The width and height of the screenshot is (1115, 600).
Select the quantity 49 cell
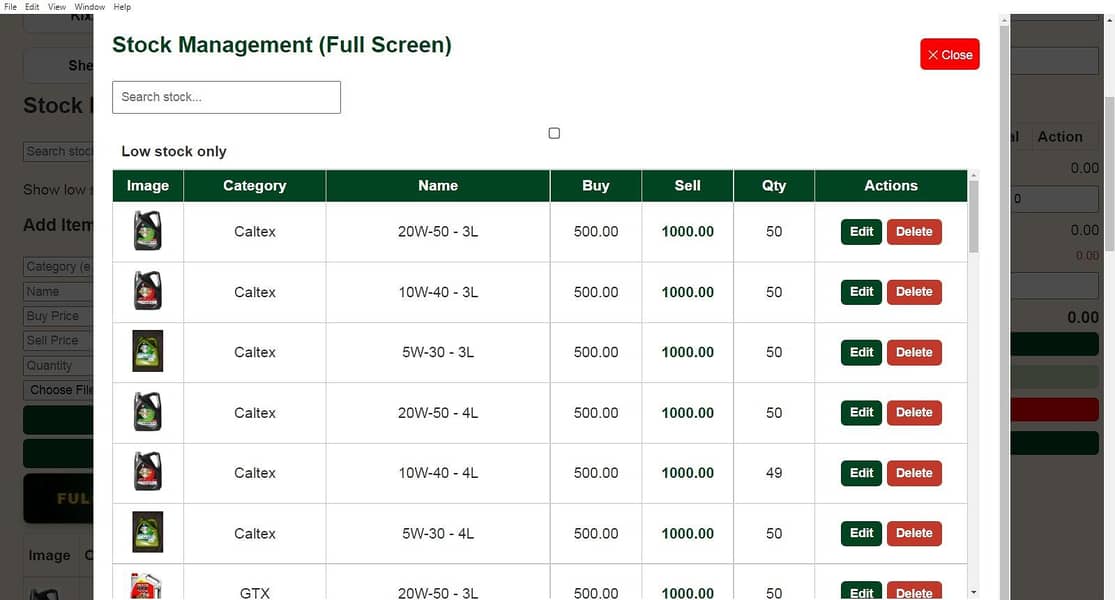click(774, 473)
